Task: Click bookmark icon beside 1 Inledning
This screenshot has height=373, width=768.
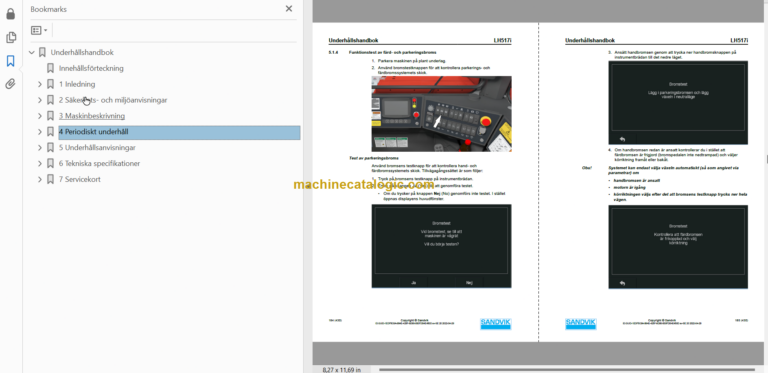Action: pos(50,84)
